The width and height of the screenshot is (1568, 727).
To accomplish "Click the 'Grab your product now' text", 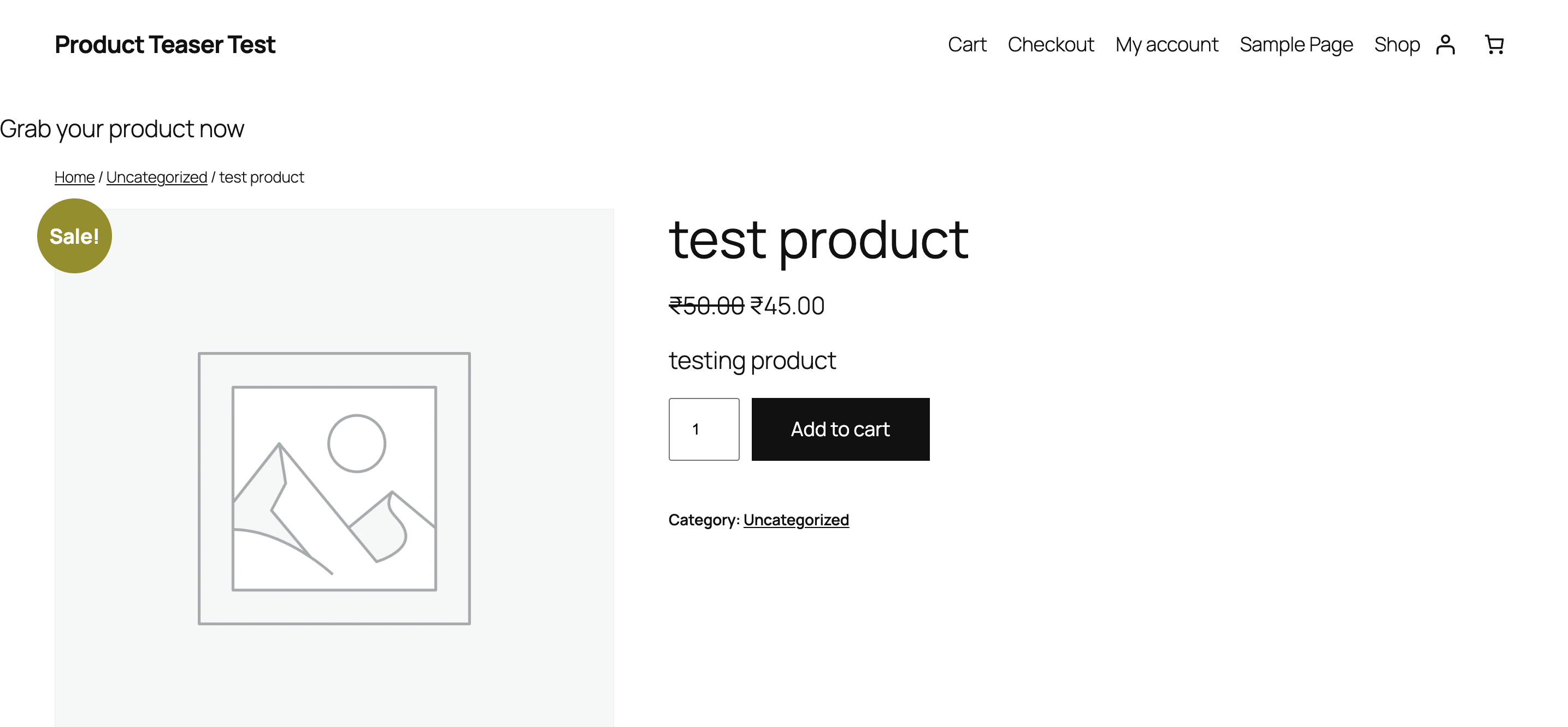I will pos(122,129).
